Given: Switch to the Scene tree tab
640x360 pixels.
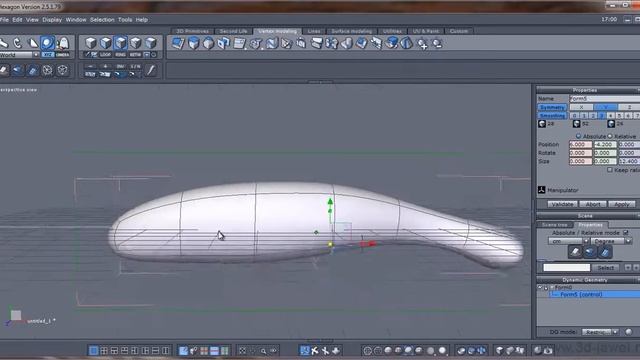Looking at the screenshot, I should 555,225.
